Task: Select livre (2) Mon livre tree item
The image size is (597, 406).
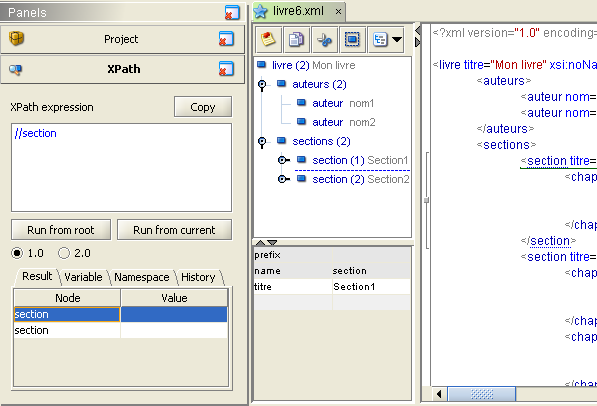Action: click(x=313, y=65)
